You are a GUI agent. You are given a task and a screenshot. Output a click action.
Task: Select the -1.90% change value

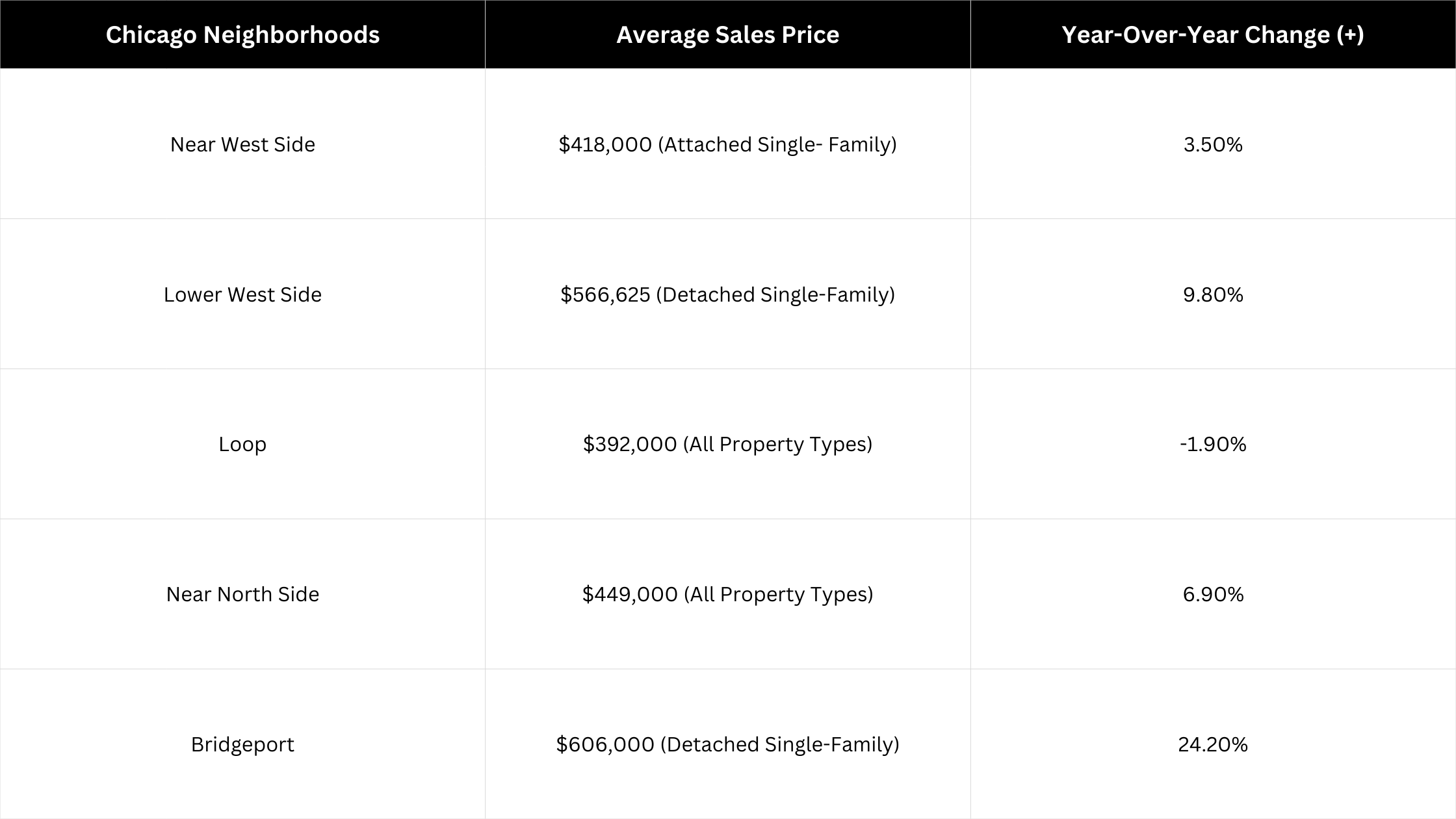[1213, 444]
